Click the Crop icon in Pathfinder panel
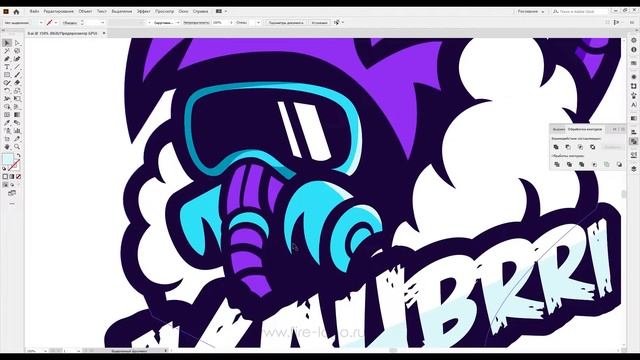 (594, 164)
